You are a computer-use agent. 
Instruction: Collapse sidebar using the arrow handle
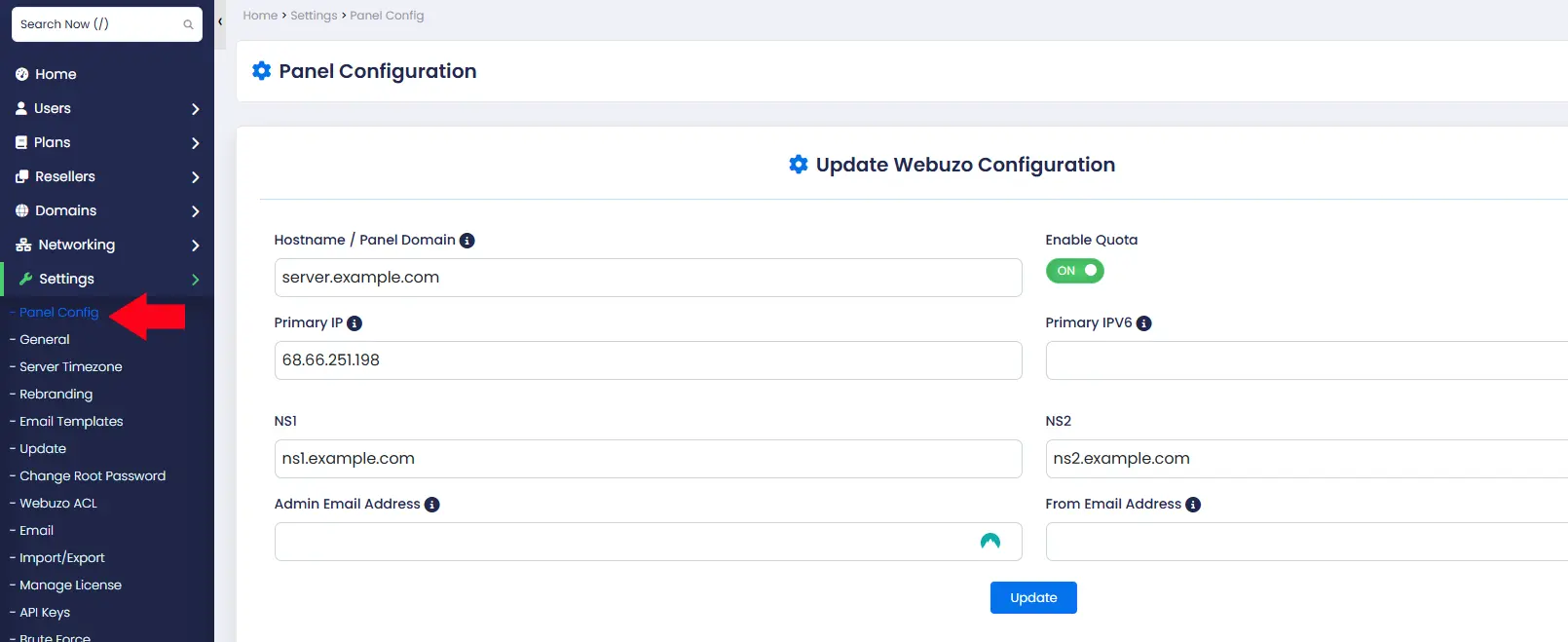pyautogui.click(x=220, y=21)
